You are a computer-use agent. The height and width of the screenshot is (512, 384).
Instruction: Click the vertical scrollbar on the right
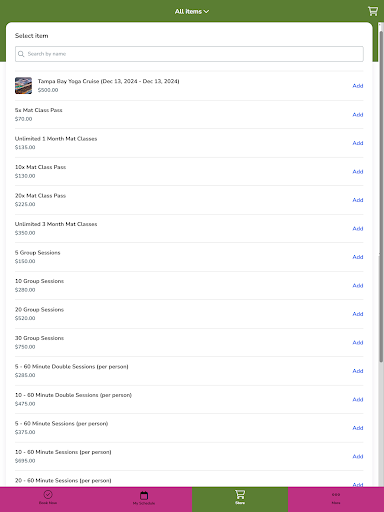coord(381,195)
